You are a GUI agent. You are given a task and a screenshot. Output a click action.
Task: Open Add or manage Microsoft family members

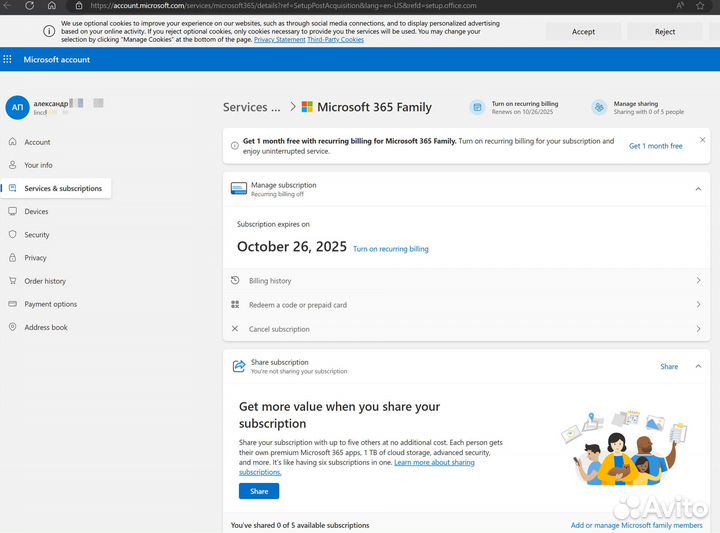(636, 525)
